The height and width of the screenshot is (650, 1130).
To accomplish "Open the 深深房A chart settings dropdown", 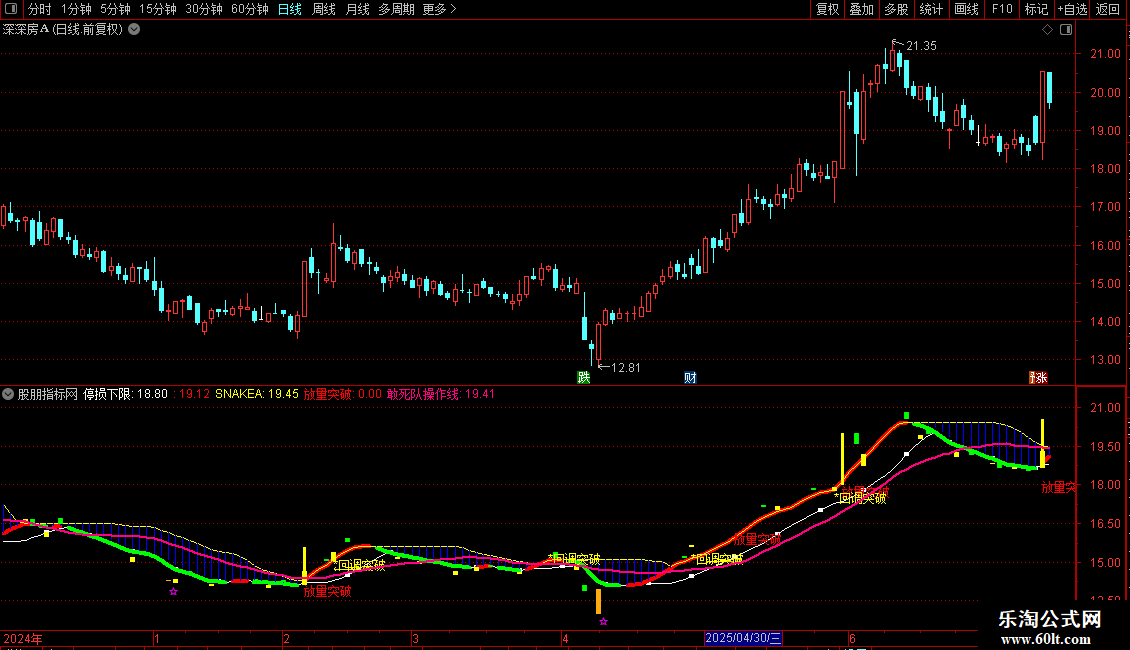I will (x=134, y=30).
